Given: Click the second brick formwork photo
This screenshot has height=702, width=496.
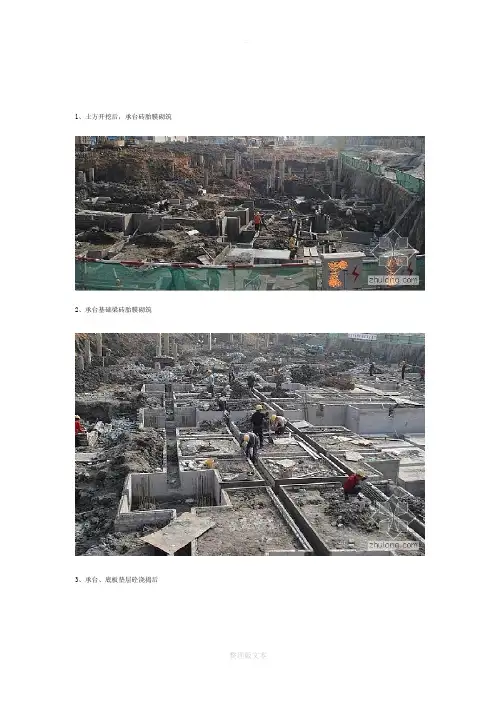Looking at the screenshot, I should pyautogui.click(x=250, y=444).
